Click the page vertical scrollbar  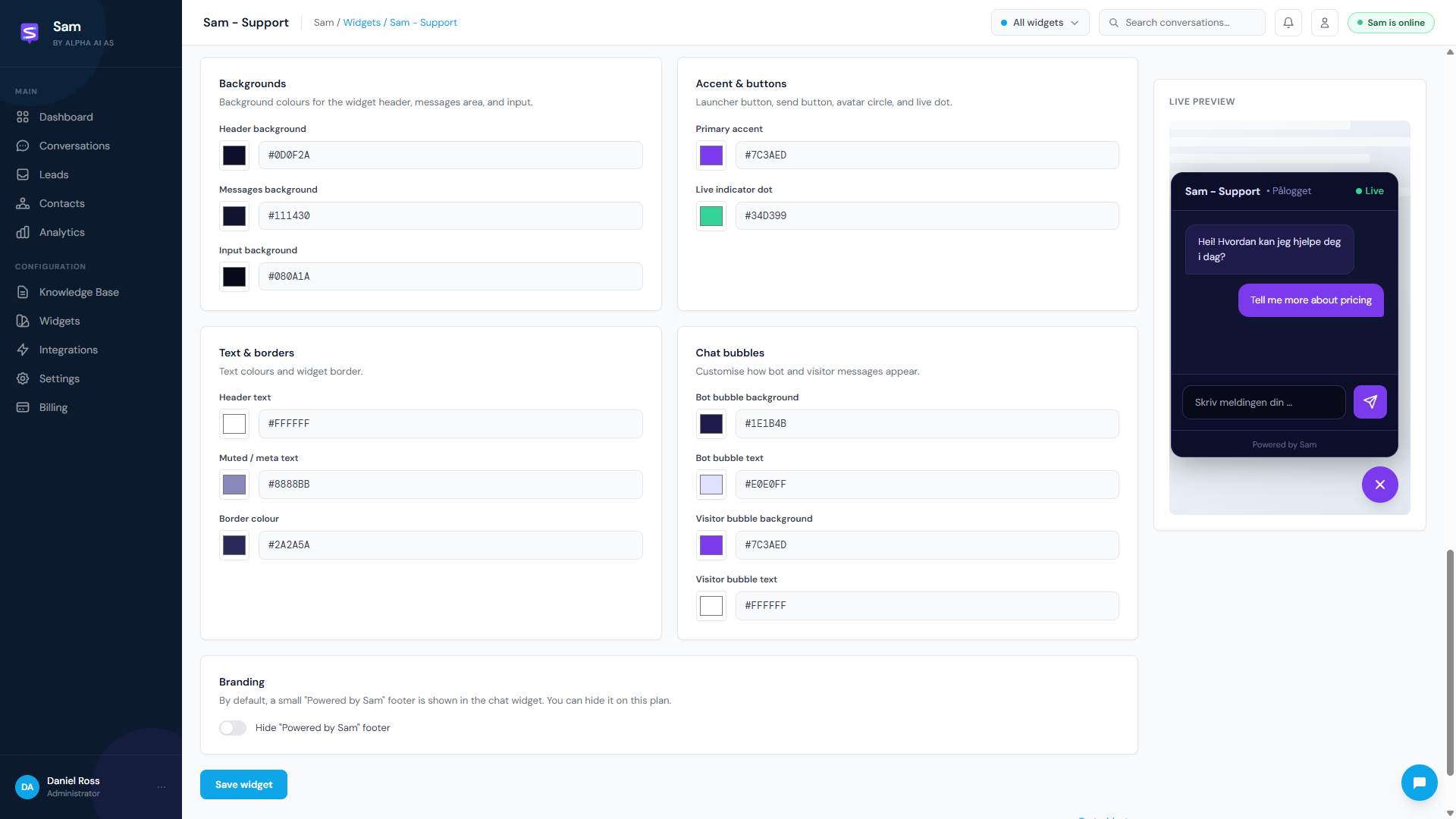click(1450, 662)
